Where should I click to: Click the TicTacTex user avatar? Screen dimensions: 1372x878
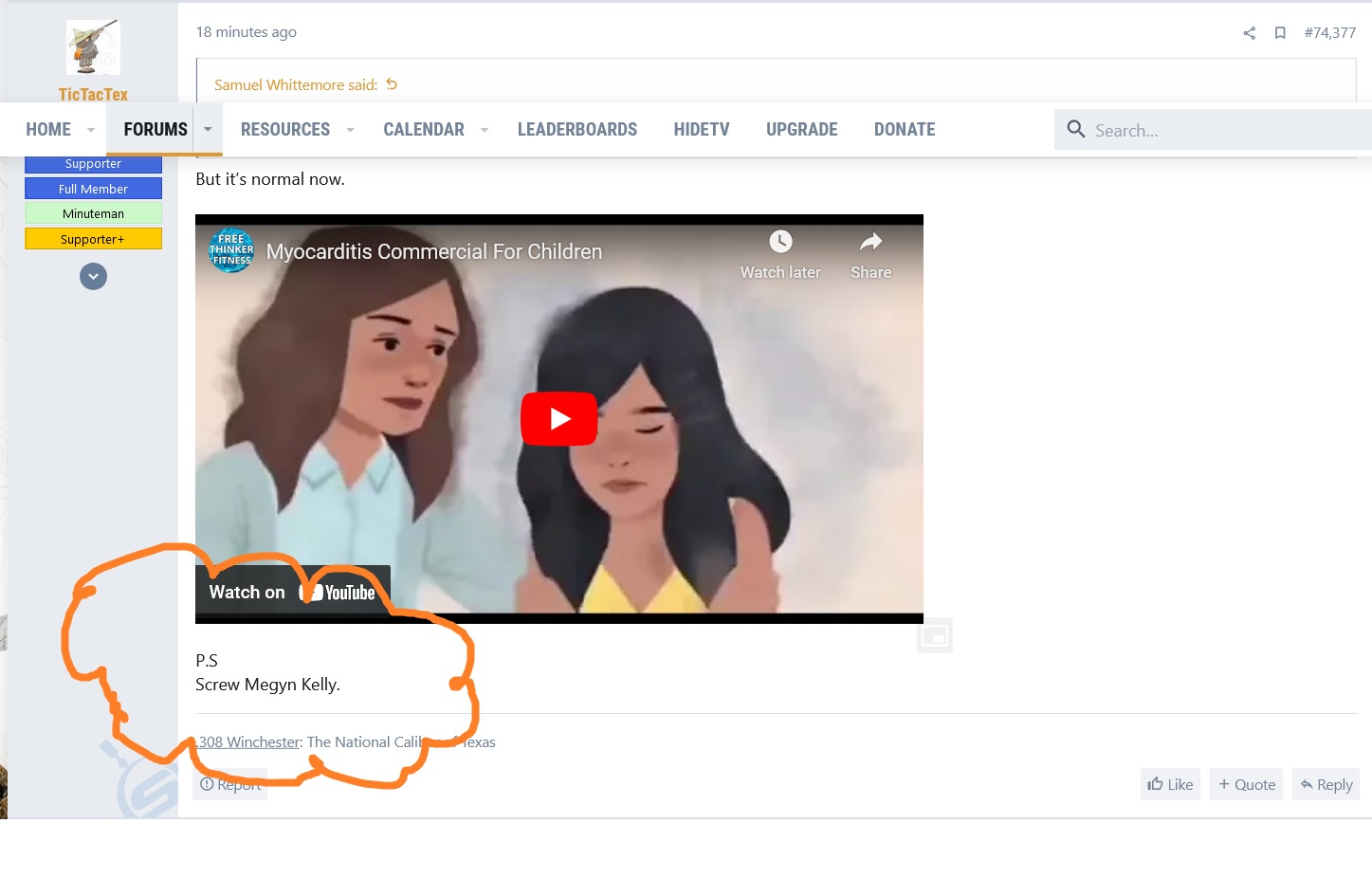pos(93,47)
